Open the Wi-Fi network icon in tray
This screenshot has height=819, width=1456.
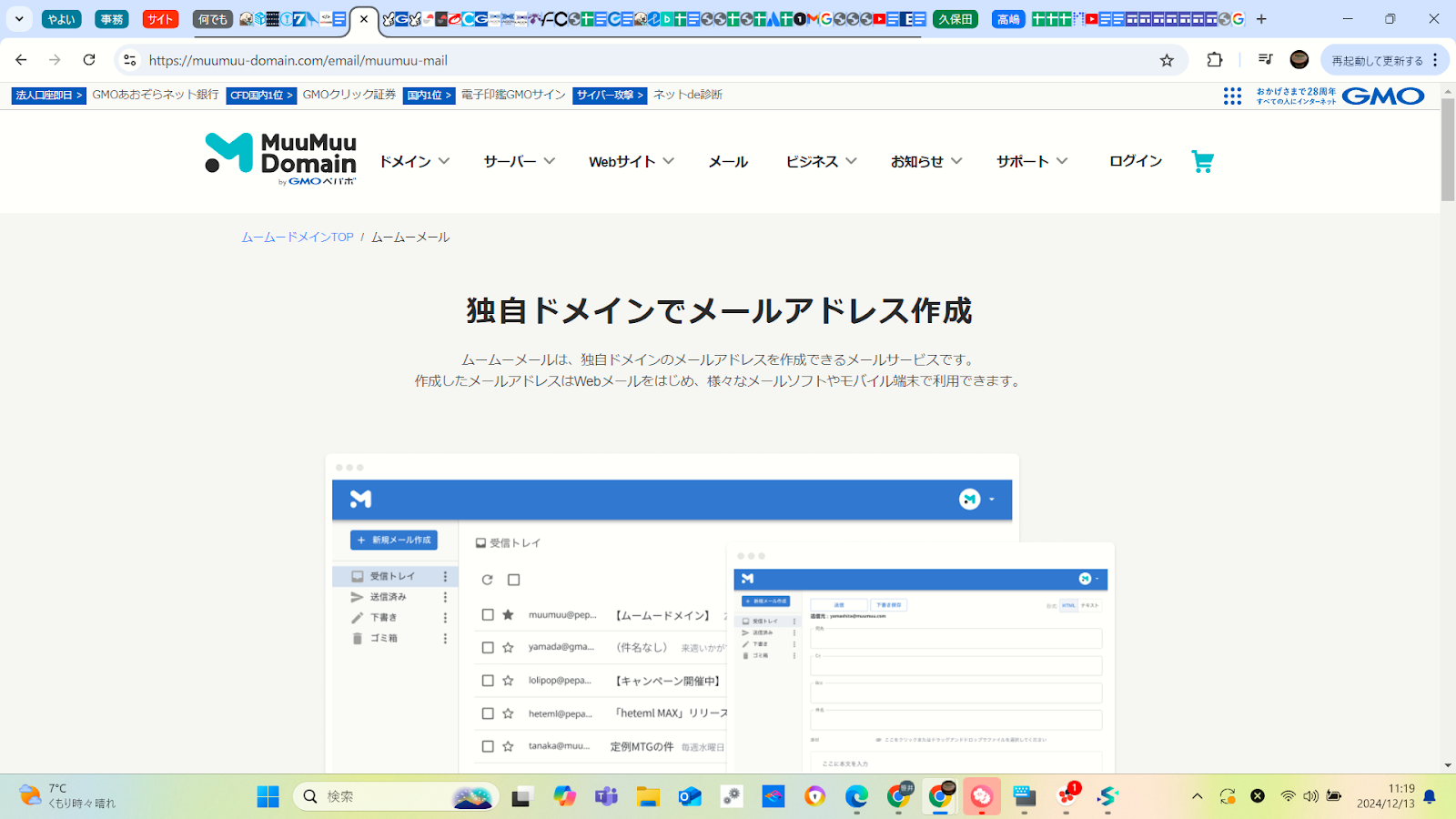click(1288, 796)
